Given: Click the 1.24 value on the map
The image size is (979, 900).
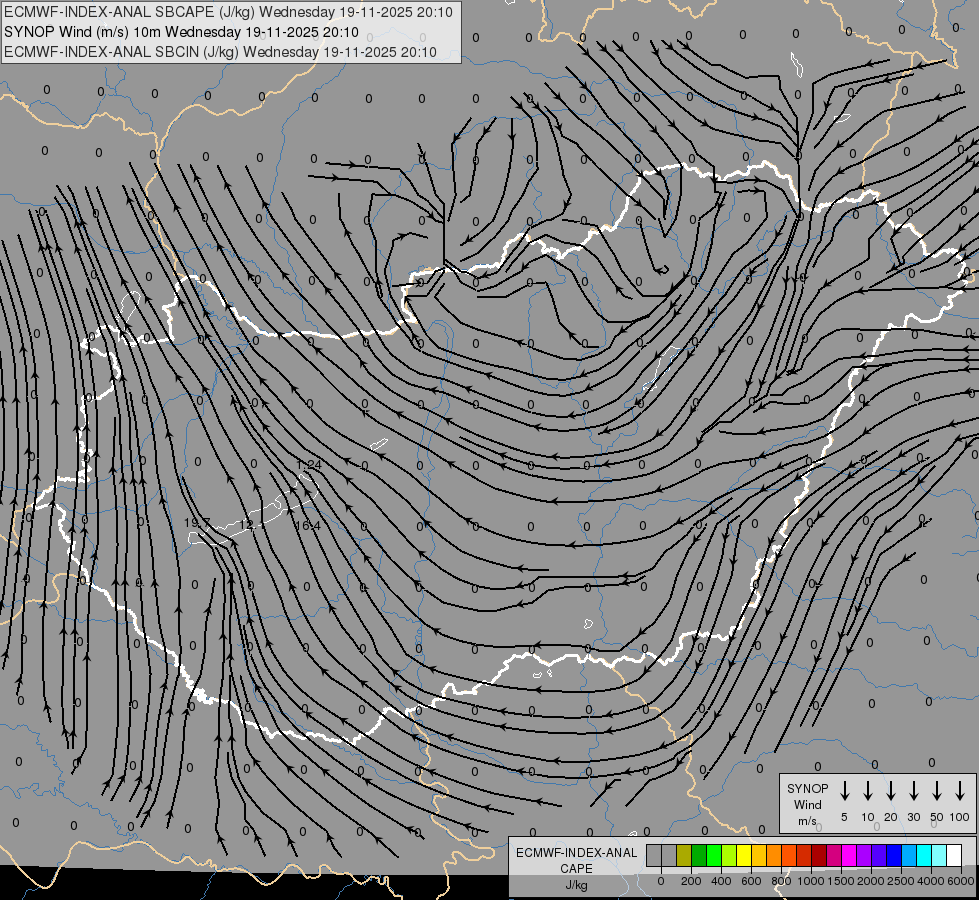Looking at the screenshot, I should point(308,465).
